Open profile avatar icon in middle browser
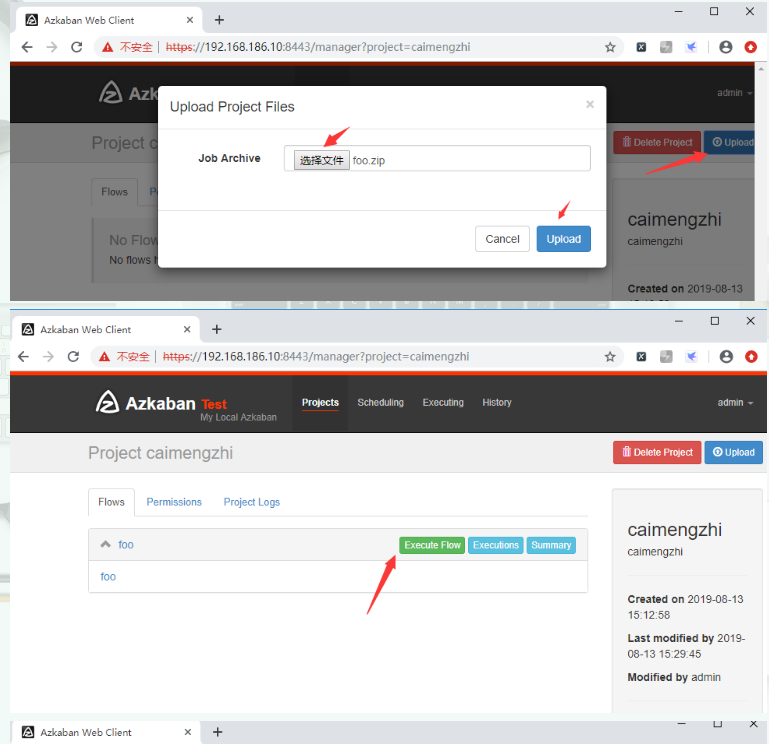This screenshot has width=769, height=744. pos(726,357)
